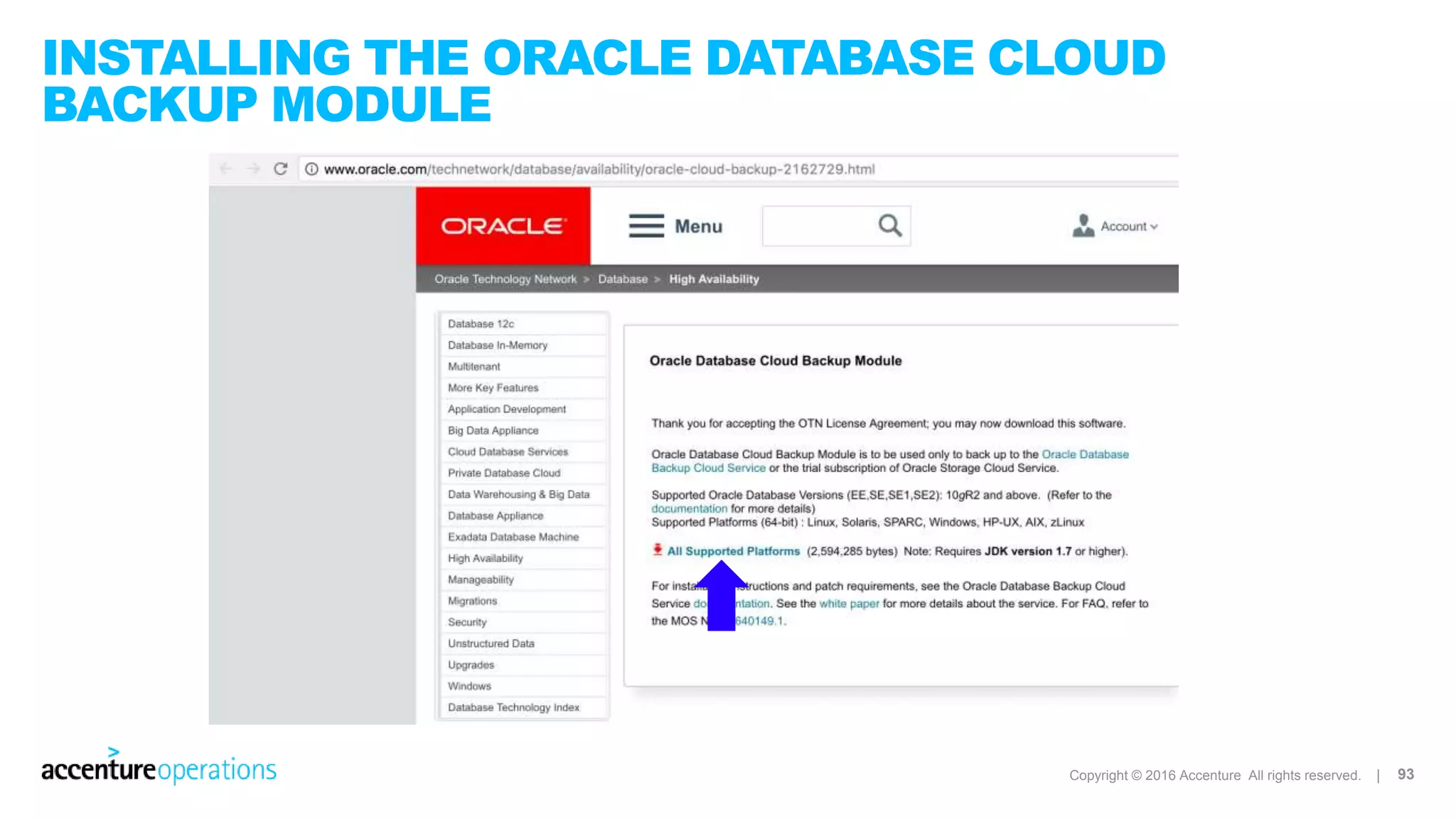Go to the Database breadcrumb
Screen dimensions: 1456x819
pyautogui.click(x=623, y=279)
